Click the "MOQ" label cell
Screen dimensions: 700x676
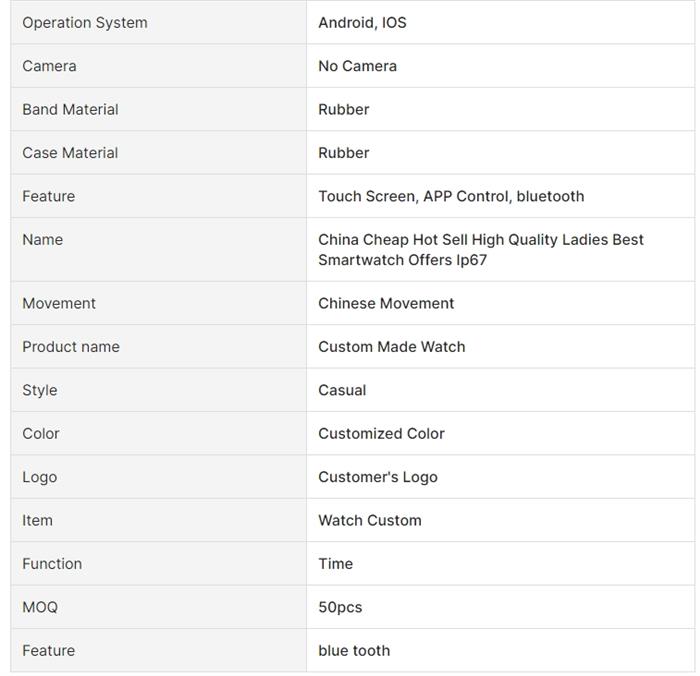(40, 607)
